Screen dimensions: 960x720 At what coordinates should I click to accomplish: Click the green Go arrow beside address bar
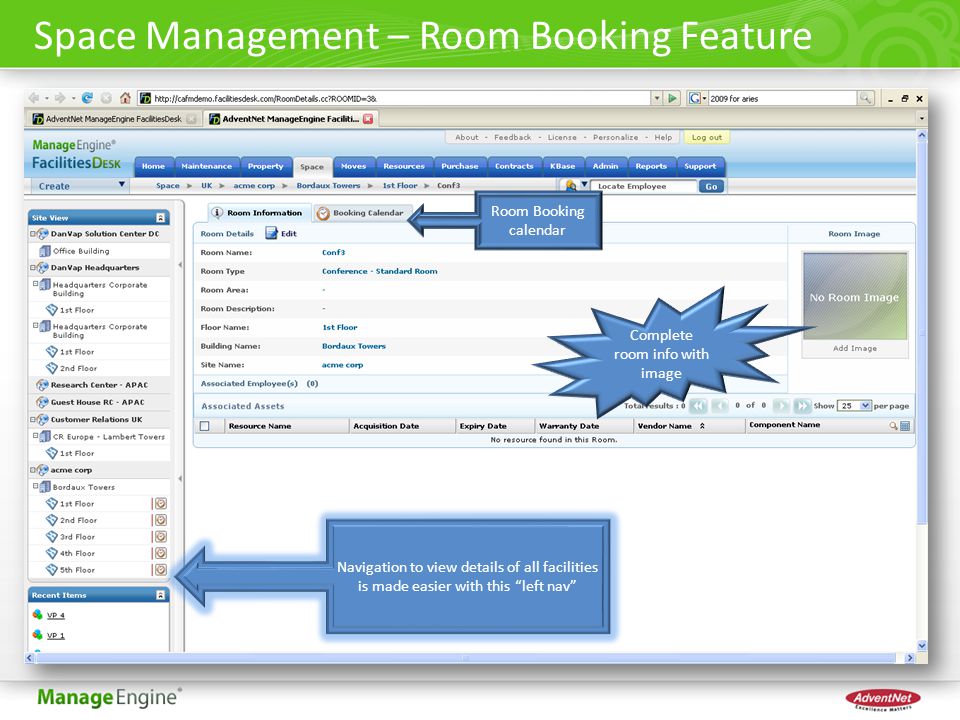coord(672,98)
